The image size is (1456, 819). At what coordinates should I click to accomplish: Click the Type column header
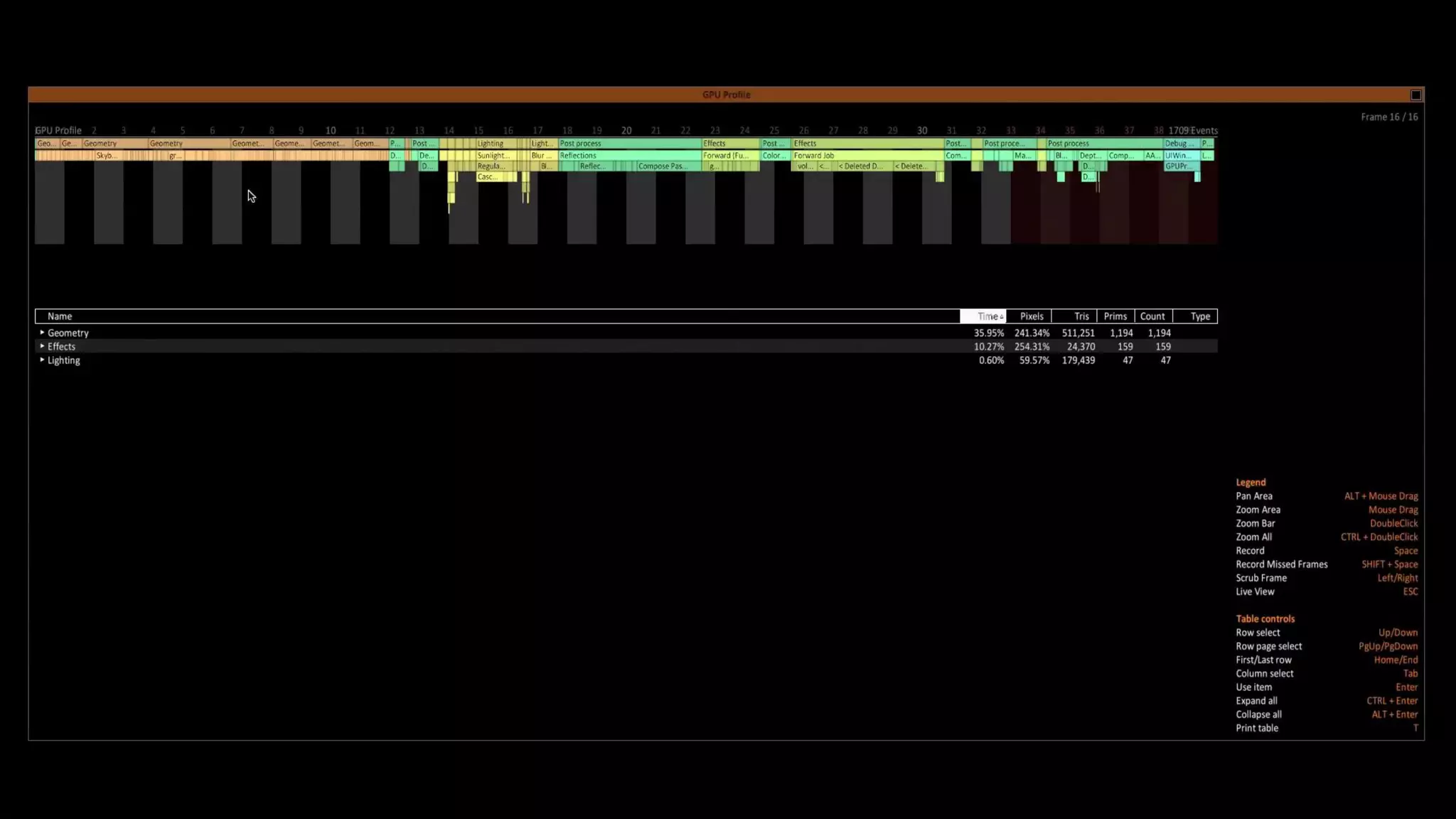click(x=1199, y=316)
